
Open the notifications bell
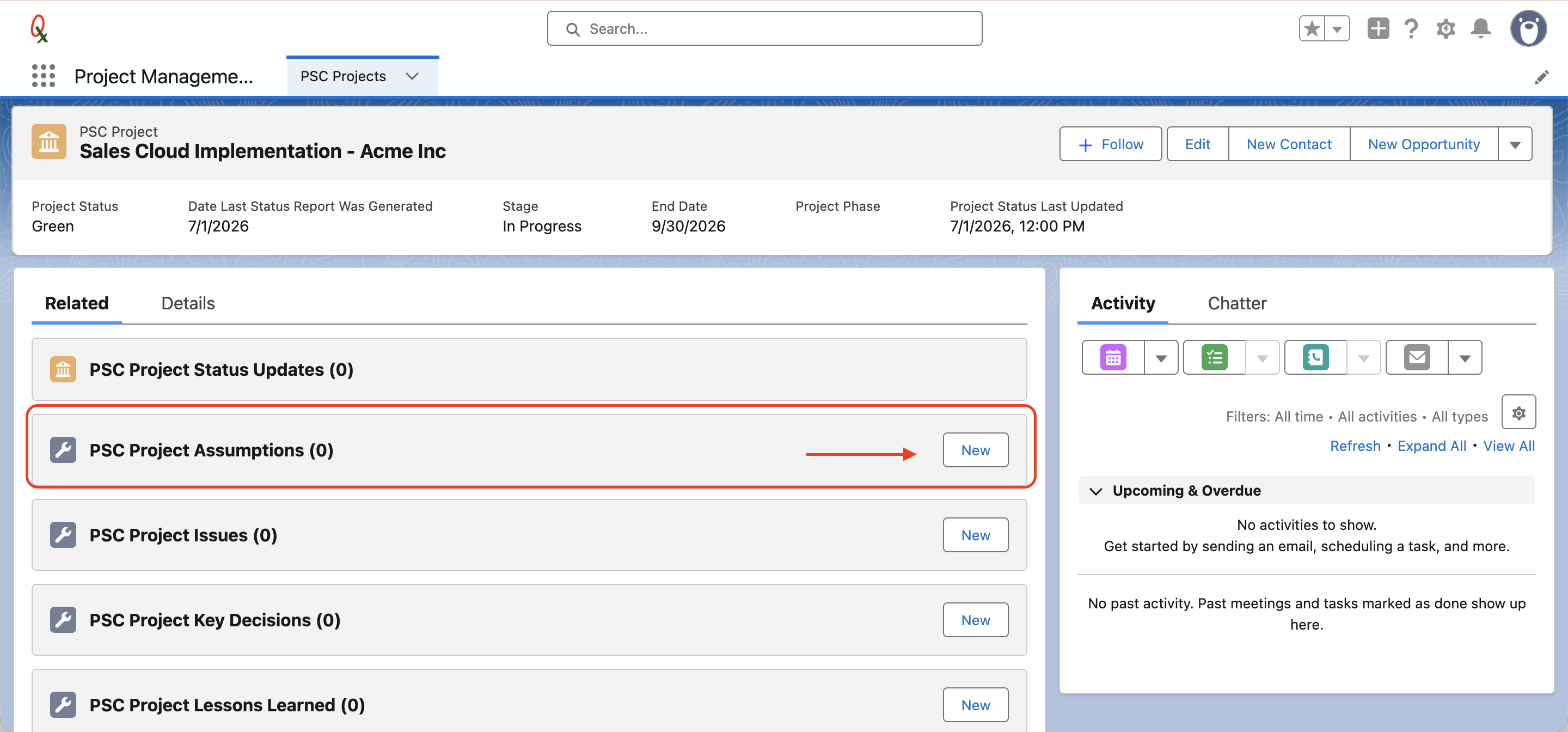click(1480, 29)
